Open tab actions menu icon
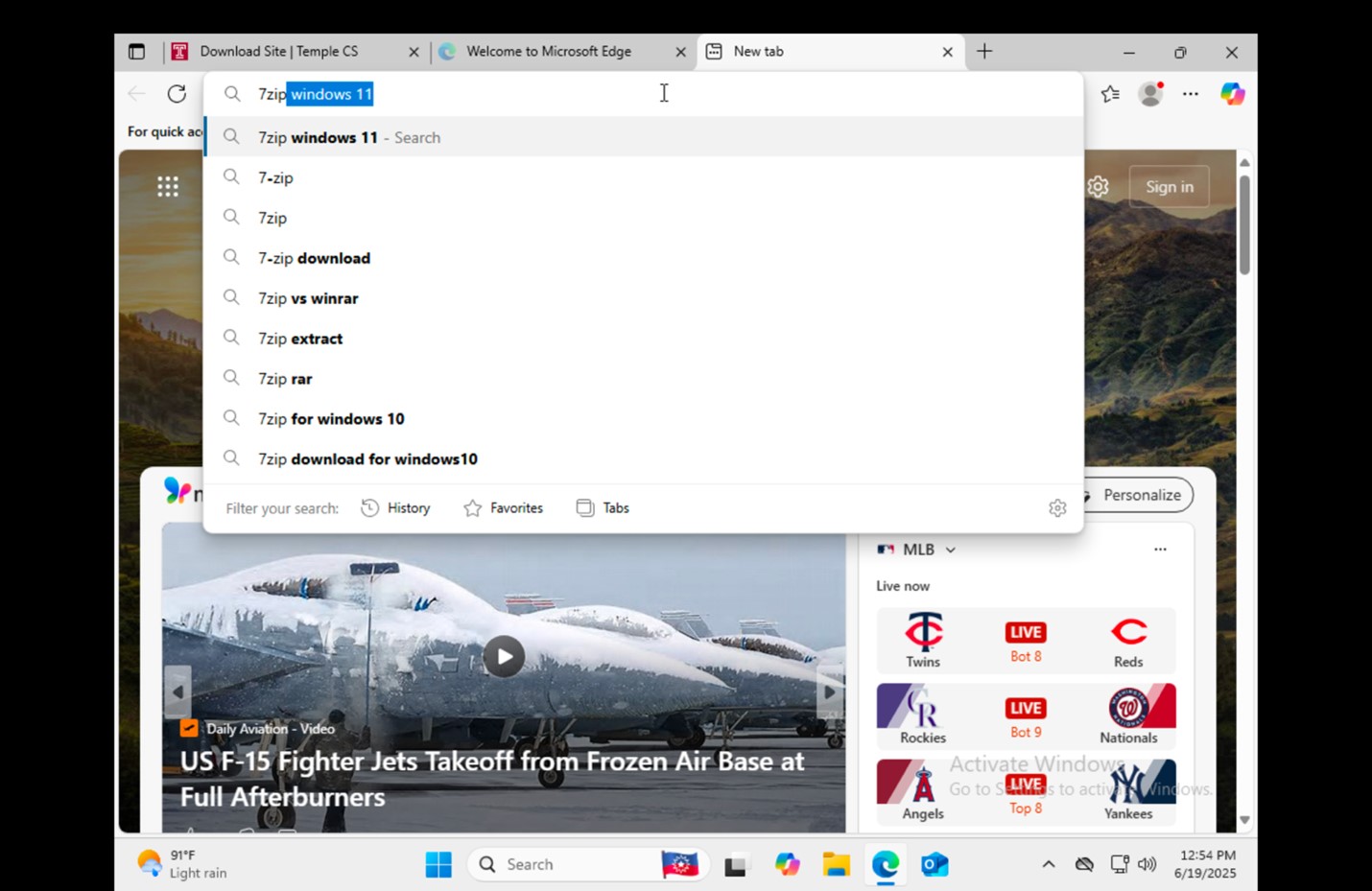This screenshot has width=1372, height=891. pos(137,52)
